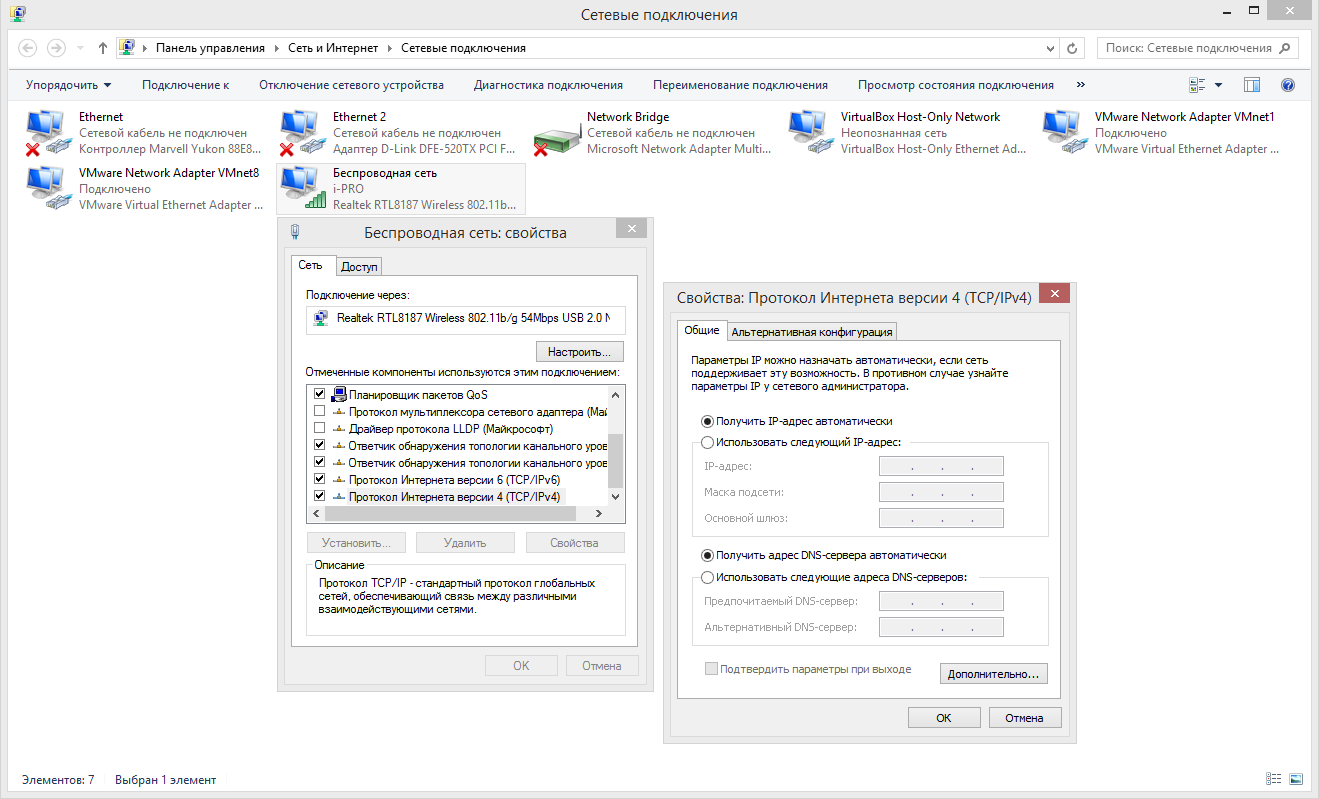Switch to the Сеть tab

click(311, 265)
